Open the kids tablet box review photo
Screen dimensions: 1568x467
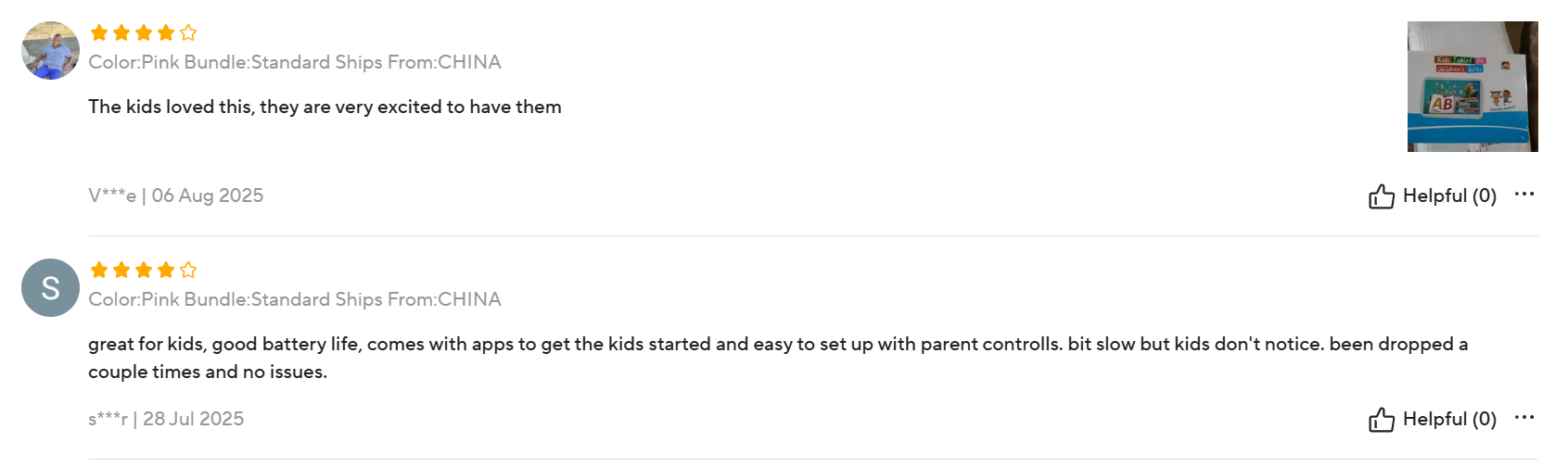coord(1472,86)
